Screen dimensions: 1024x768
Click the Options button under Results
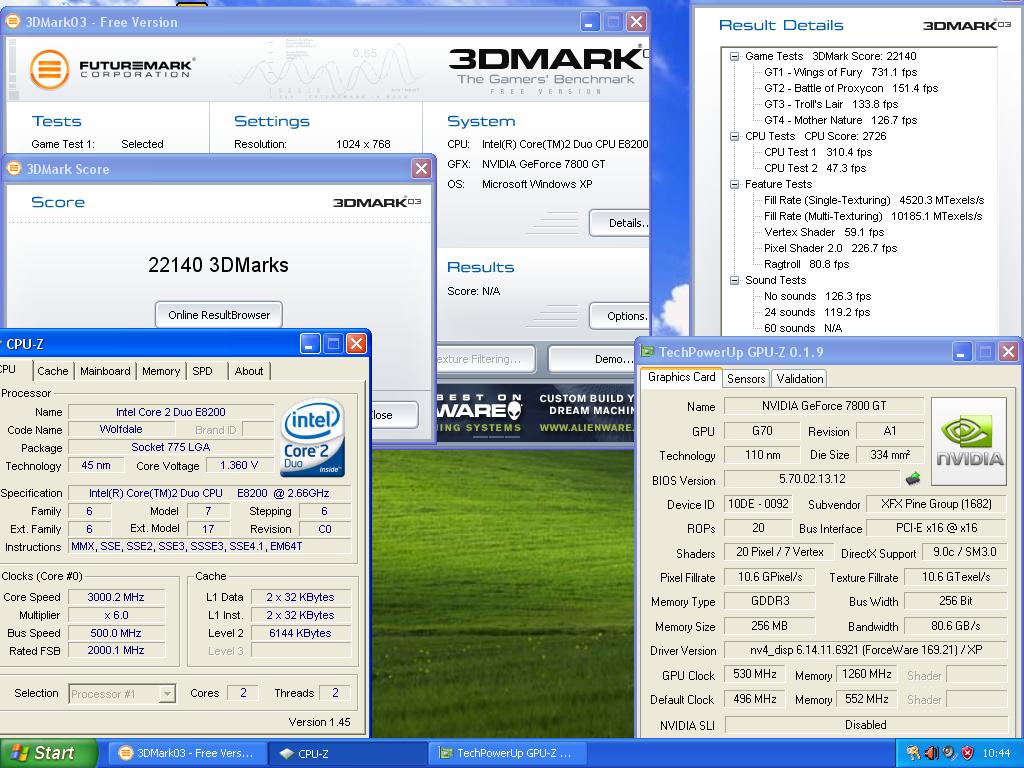pyautogui.click(x=619, y=316)
